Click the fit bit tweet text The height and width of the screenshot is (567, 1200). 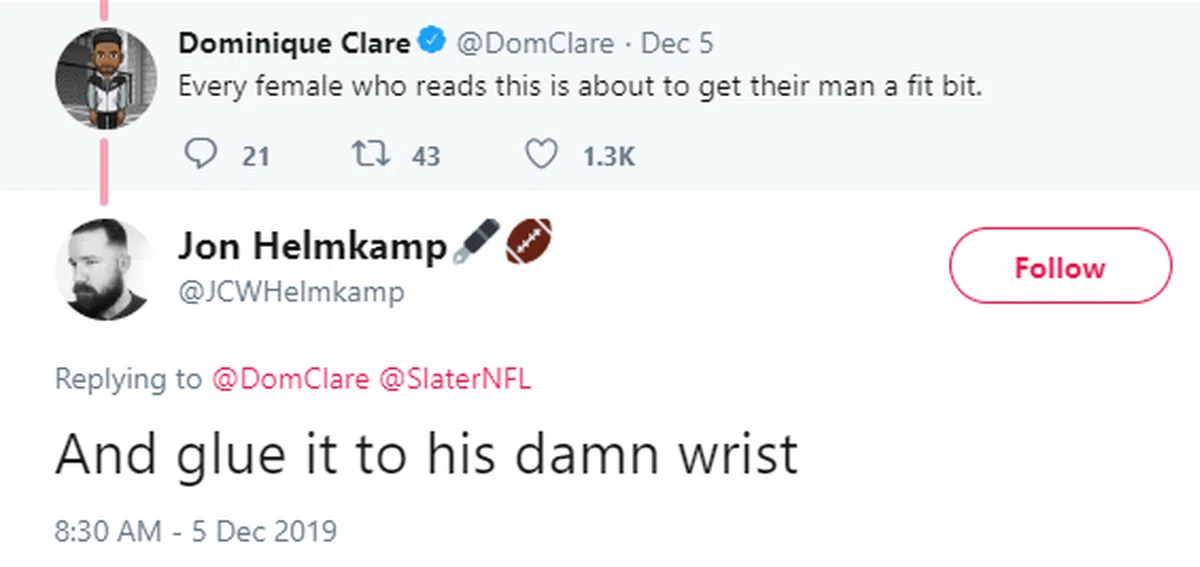click(580, 86)
